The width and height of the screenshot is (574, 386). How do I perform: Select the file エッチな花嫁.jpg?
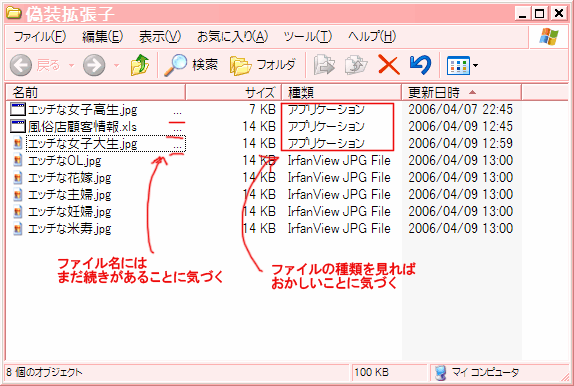point(69,178)
